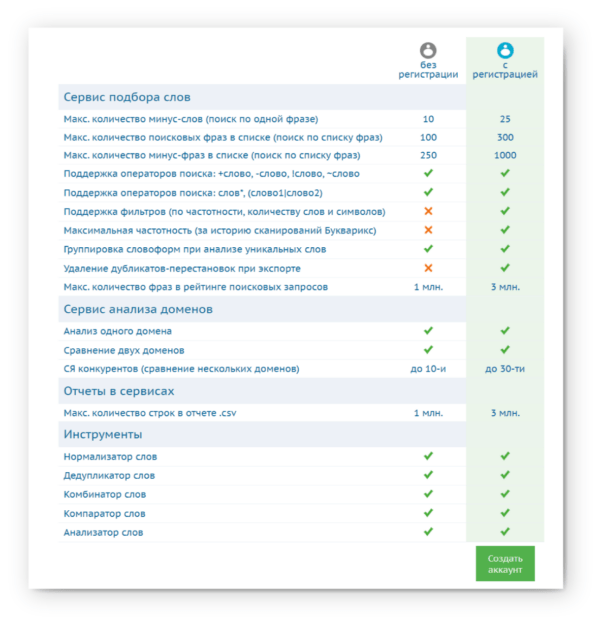Click the registered-column checkmark for 'Сравнение двух доменов'
Viewport: 600px width, 625px height.
[x=505, y=350]
